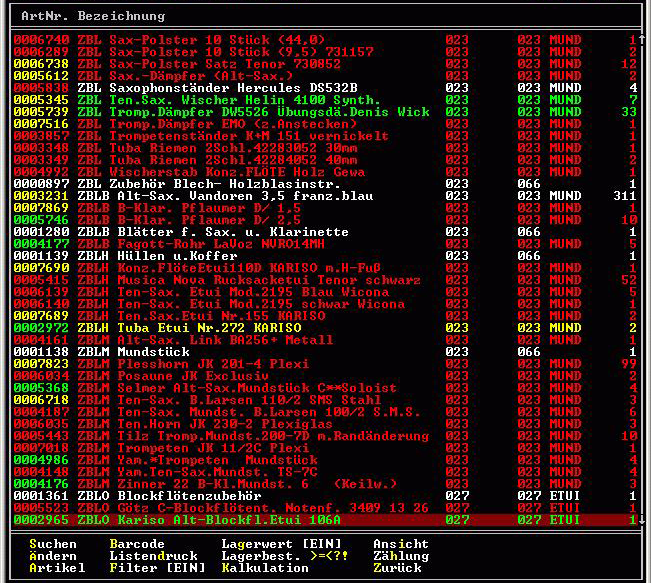Select row Trompeten JK 11/2C Plexi
The width and height of the screenshot is (651, 583).
tap(325, 448)
